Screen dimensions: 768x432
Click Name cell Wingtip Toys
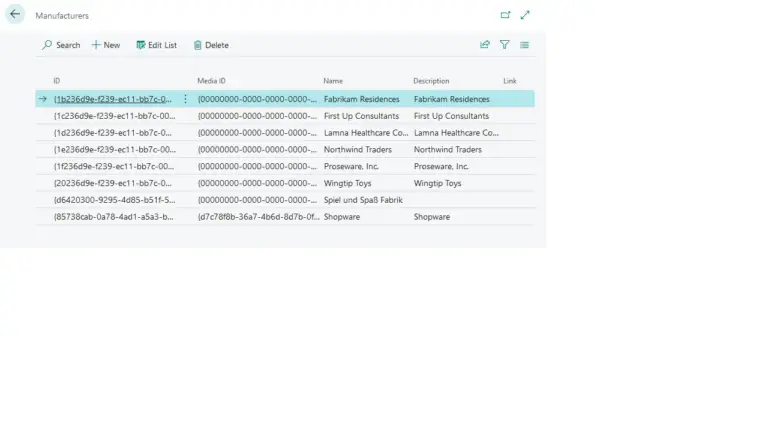(x=347, y=183)
